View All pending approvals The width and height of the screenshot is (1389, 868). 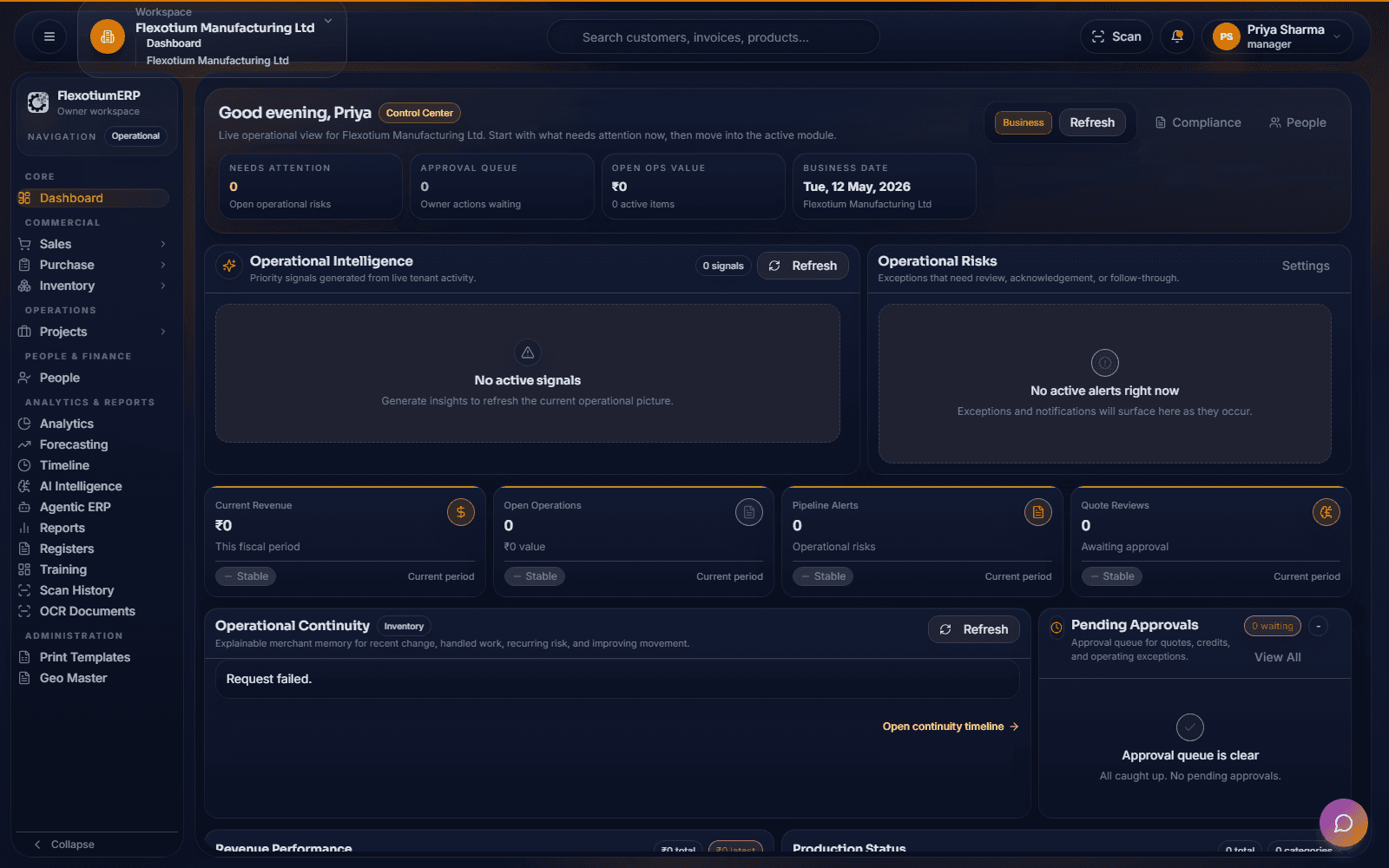(1278, 657)
